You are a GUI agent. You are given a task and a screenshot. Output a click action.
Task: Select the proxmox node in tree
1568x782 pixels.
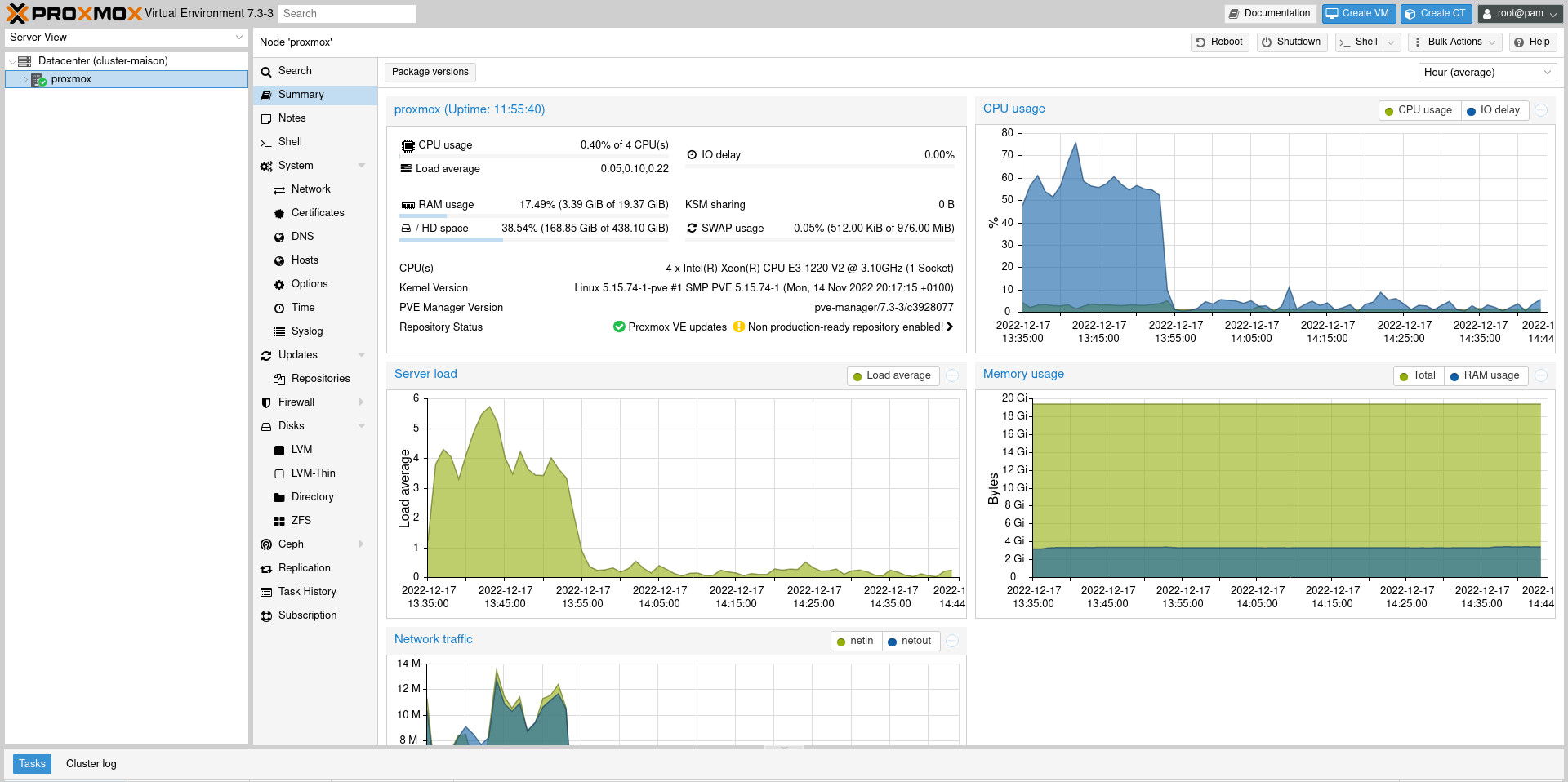click(127, 79)
